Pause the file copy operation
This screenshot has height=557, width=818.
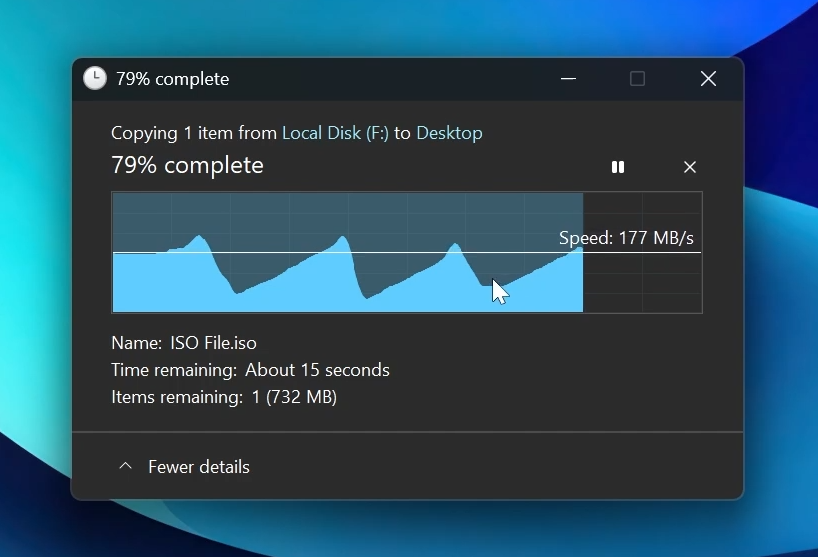coord(618,167)
